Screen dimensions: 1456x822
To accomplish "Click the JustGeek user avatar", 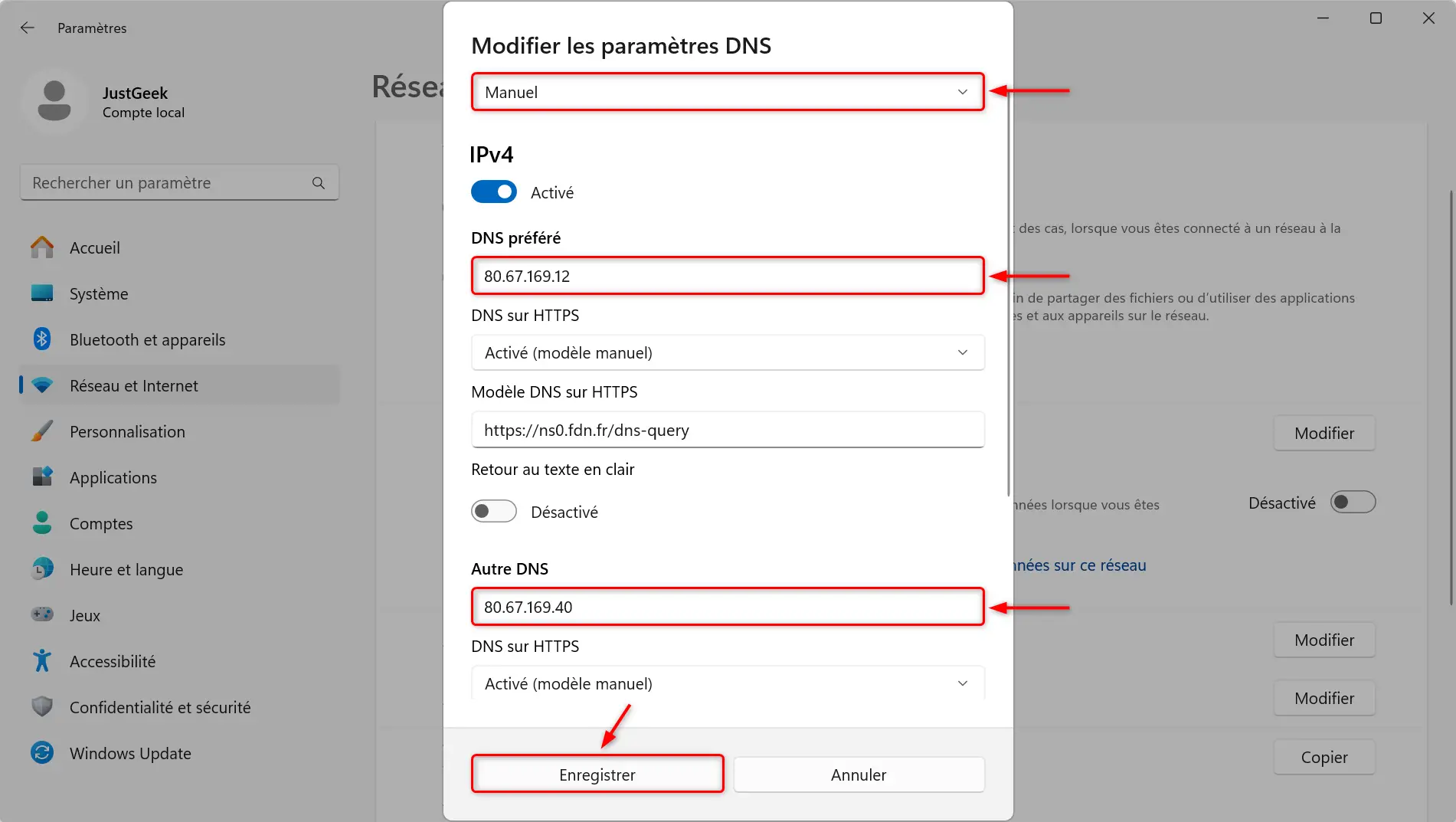I will (54, 101).
